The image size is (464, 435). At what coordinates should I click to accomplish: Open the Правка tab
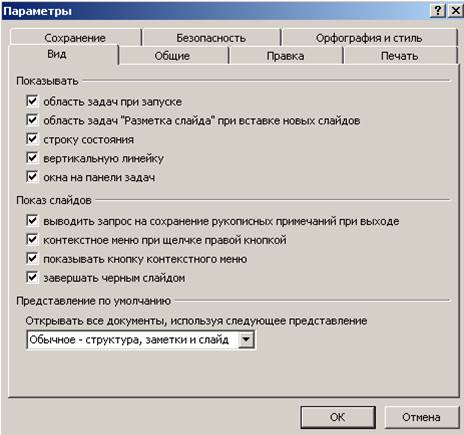click(285, 56)
